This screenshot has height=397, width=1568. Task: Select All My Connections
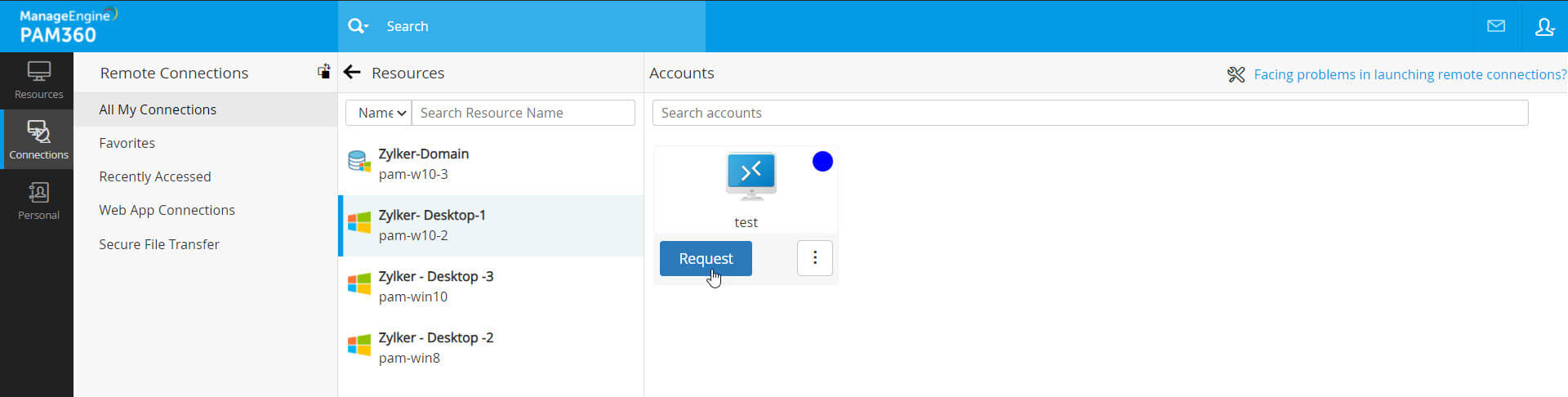click(205, 109)
